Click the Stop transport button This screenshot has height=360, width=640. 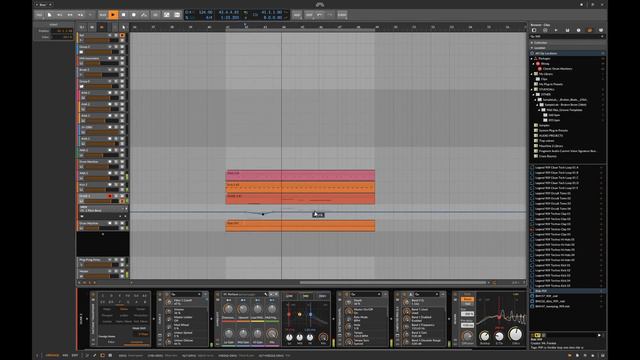(124, 15)
